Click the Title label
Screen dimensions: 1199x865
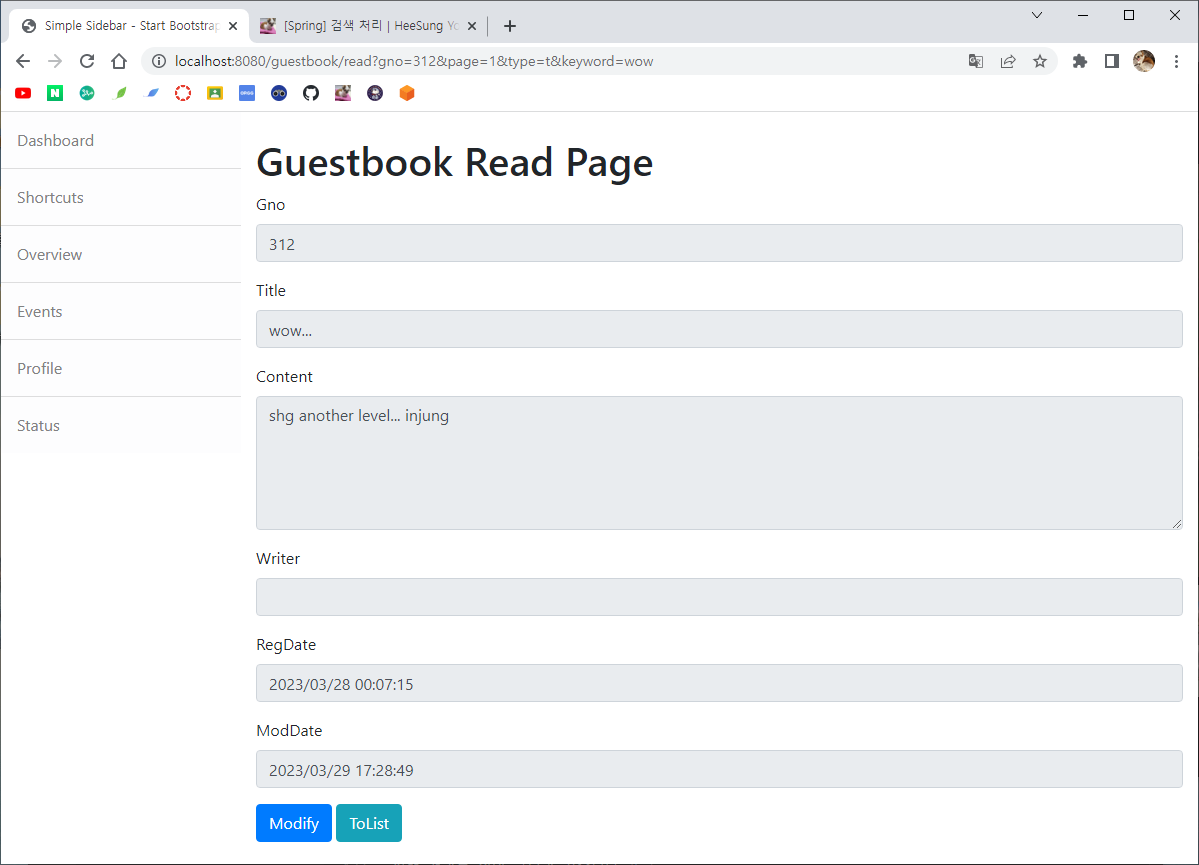tap(271, 291)
